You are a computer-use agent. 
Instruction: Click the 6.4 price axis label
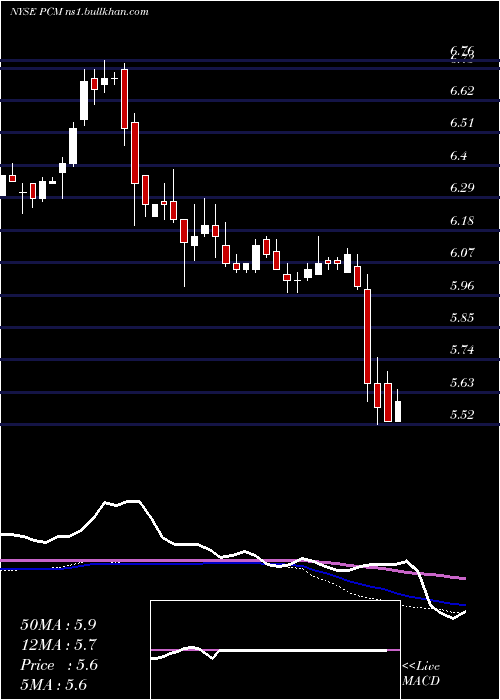pos(460,156)
